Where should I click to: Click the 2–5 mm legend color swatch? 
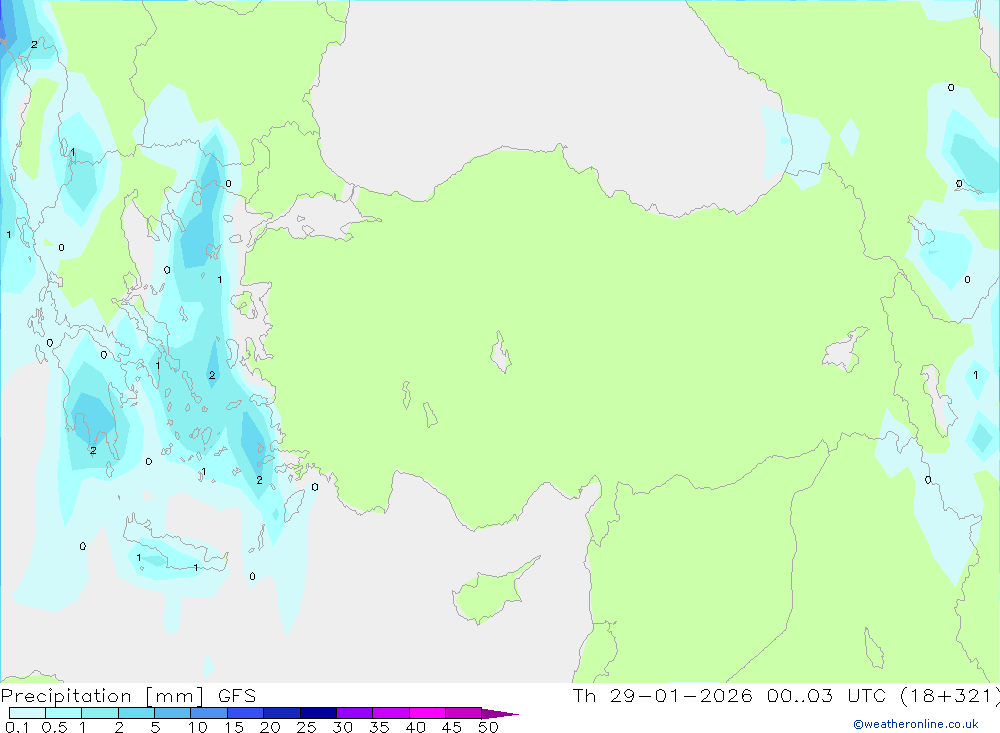136,713
